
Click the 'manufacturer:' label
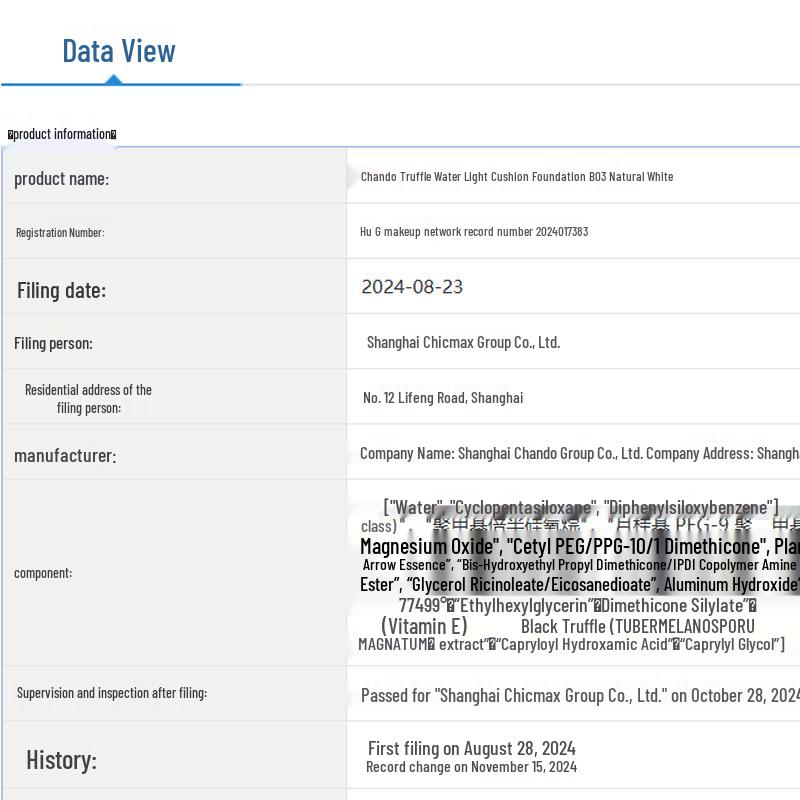point(65,456)
